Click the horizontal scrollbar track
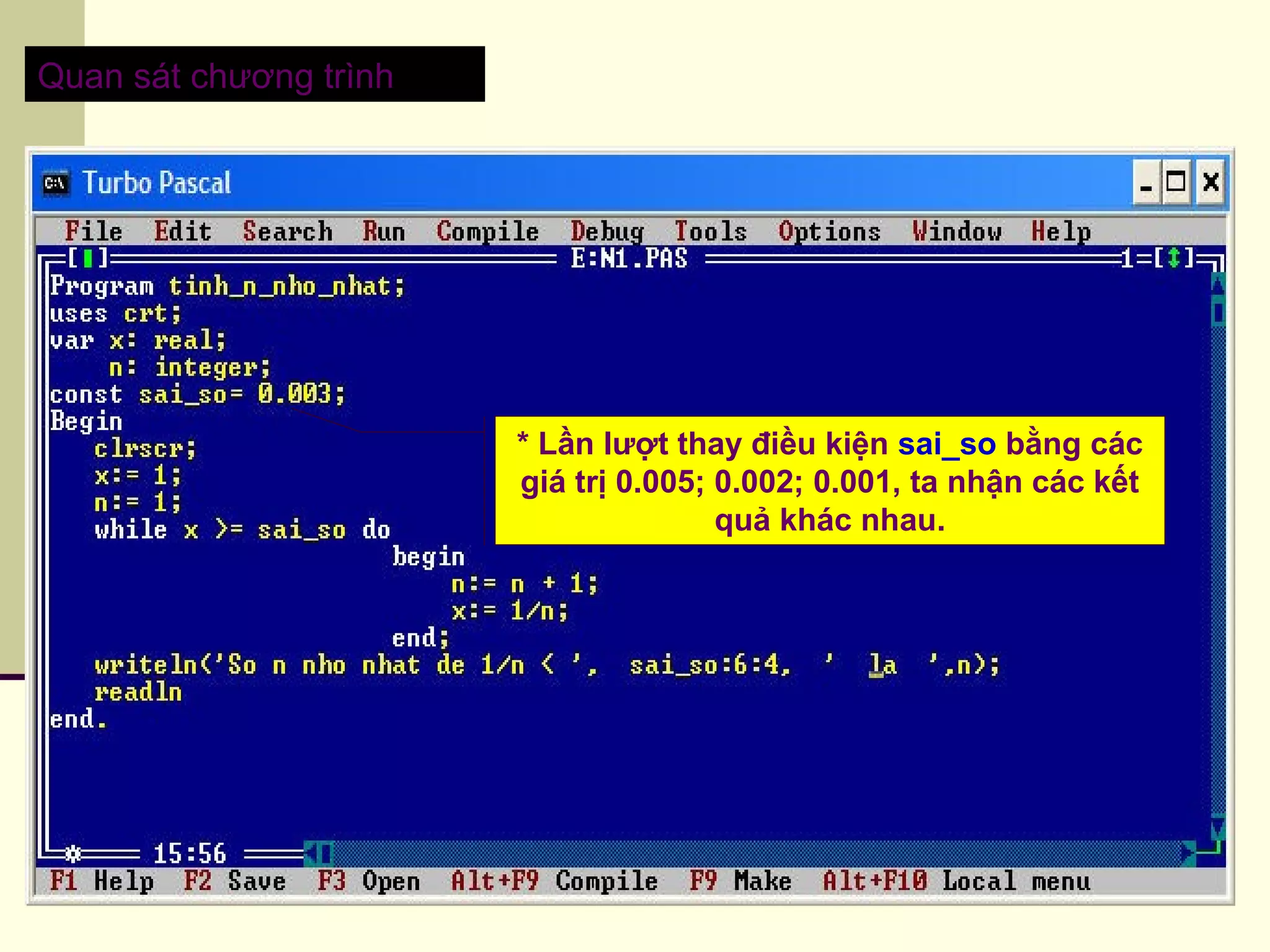Screen dimensions: 1270x952 (x=744, y=854)
